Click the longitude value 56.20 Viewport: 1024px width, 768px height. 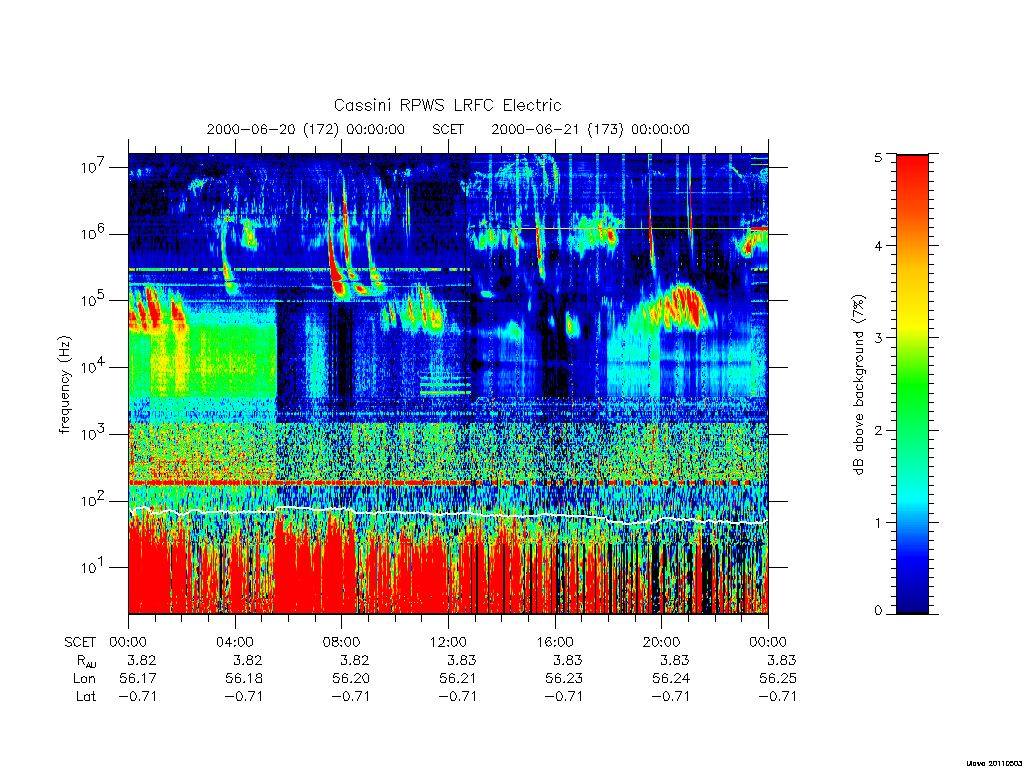click(351, 679)
